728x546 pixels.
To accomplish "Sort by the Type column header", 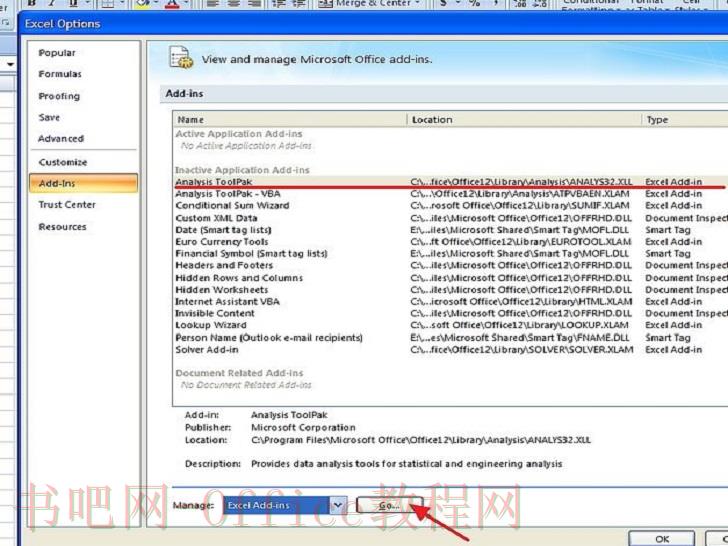I will [685, 120].
